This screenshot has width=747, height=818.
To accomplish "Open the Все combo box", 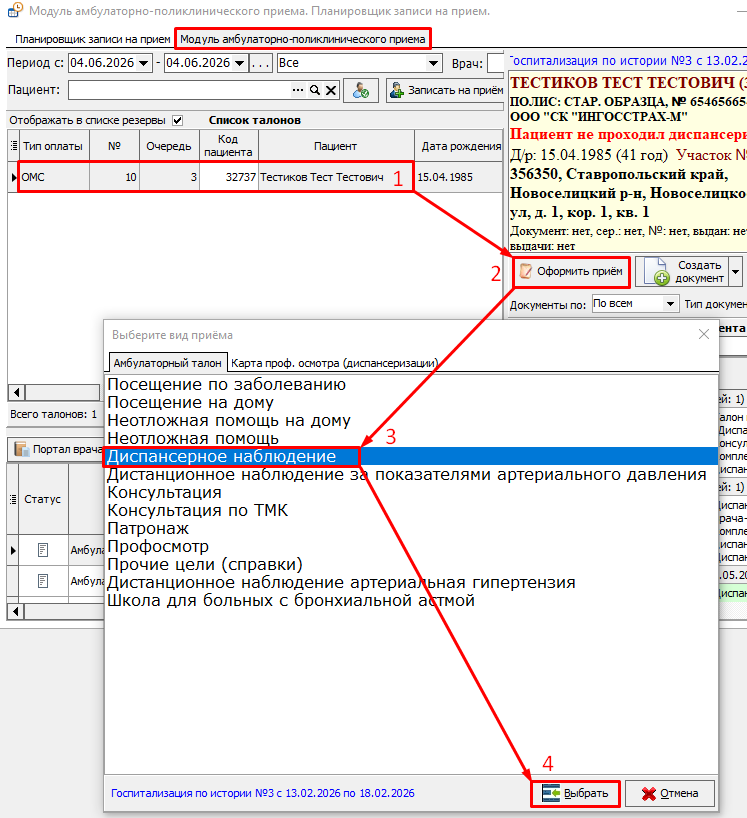I will coord(359,63).
